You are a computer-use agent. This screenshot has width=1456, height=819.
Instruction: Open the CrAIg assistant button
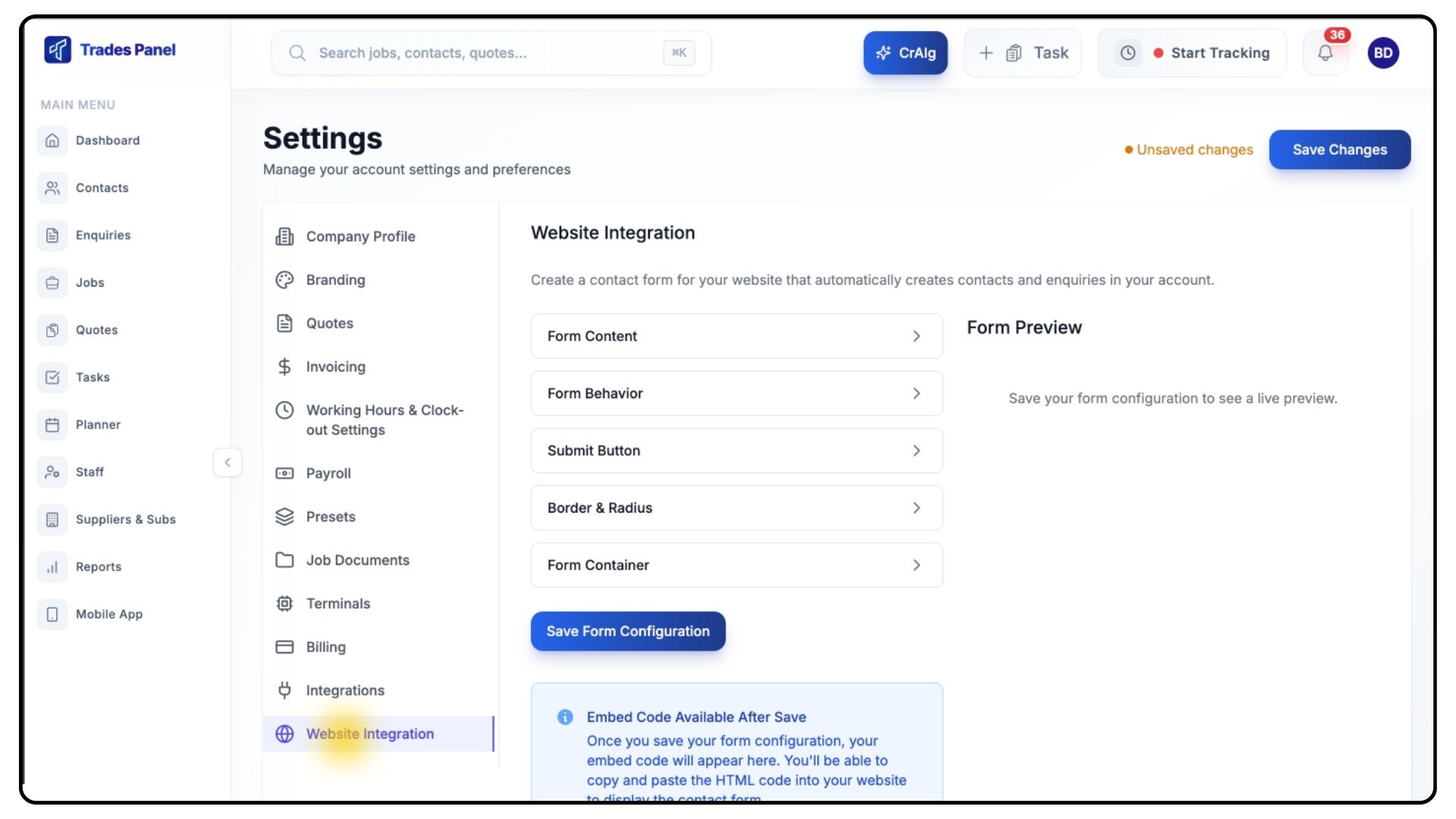905,53
